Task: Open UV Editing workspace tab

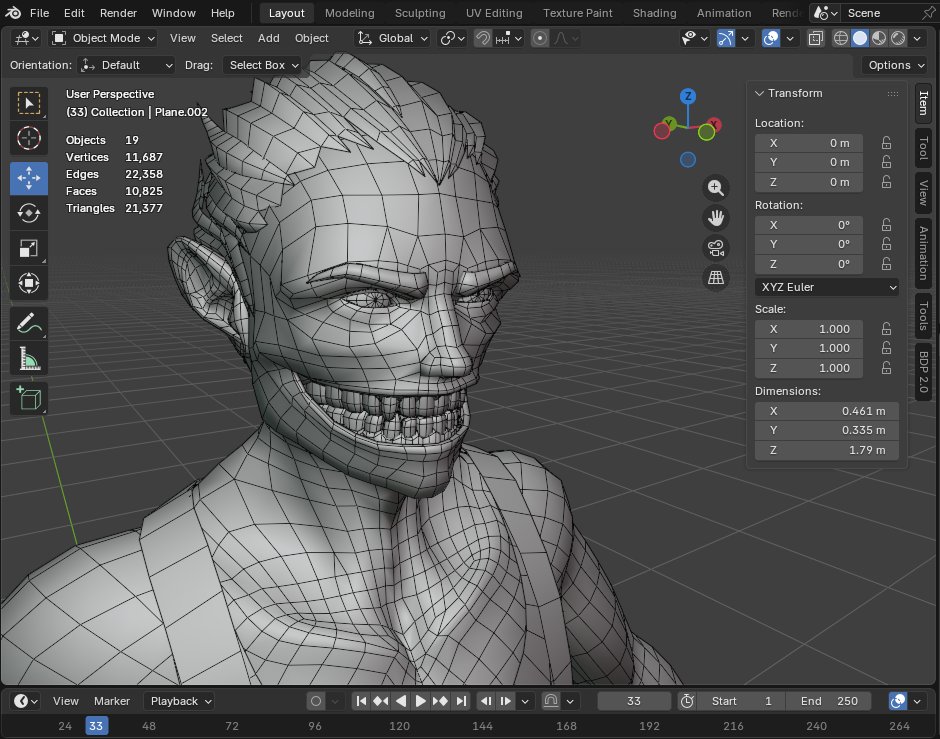Action: tap(494, 13)
